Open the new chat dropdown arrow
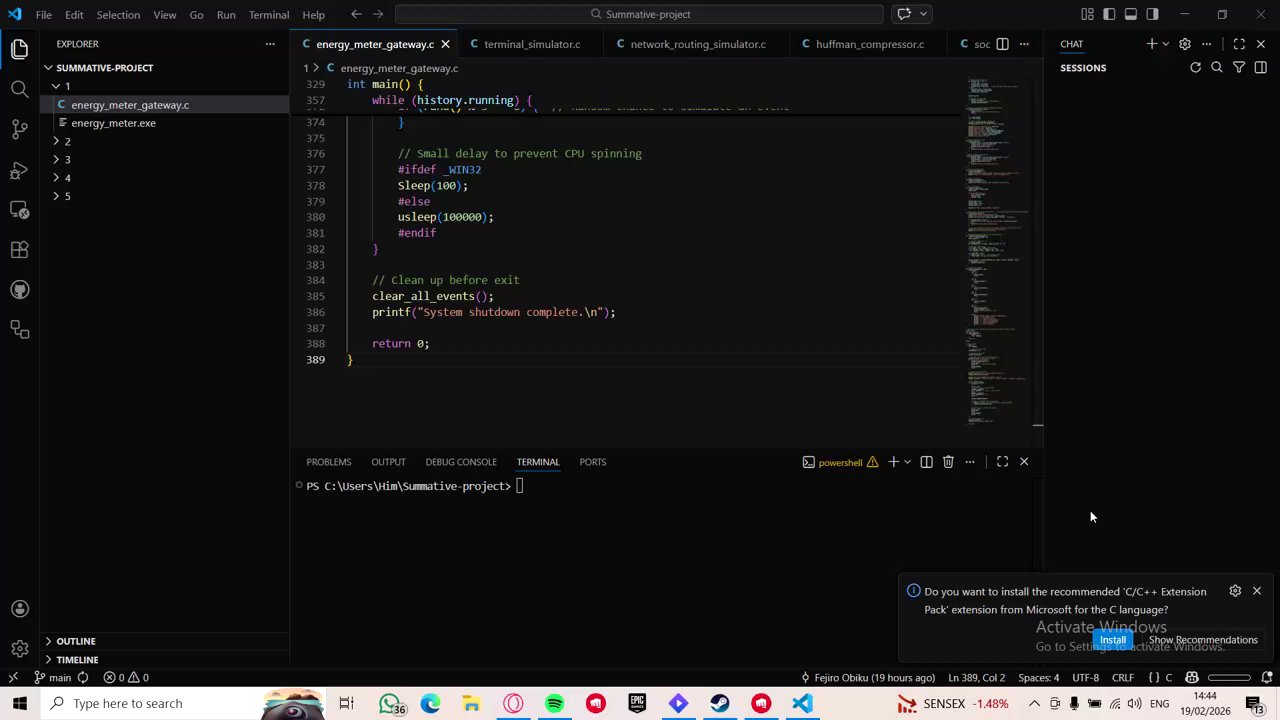Image resolution: width=1280 pixels, height=720 pixels. click(1165, 44)
